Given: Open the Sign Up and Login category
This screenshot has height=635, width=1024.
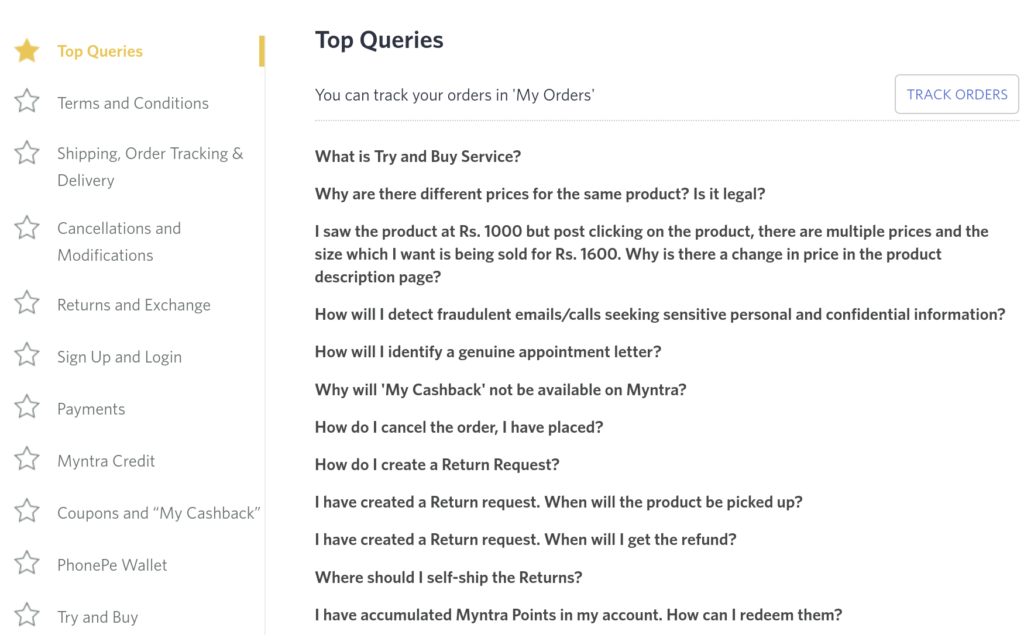Looking at the screenshot, I should 120,356.
